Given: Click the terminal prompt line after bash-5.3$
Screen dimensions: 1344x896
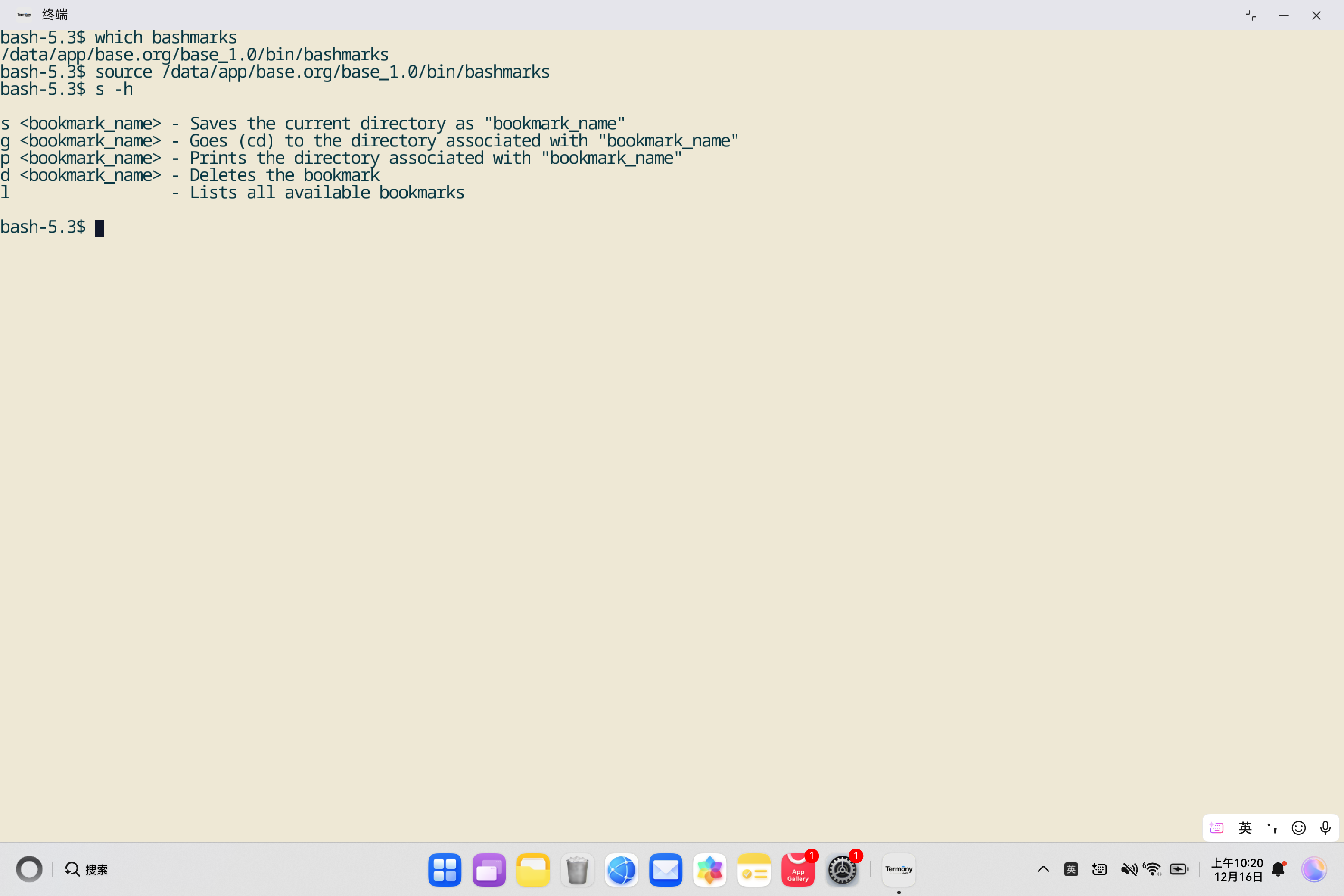Looking at the screenshot, I should [100, 227].
